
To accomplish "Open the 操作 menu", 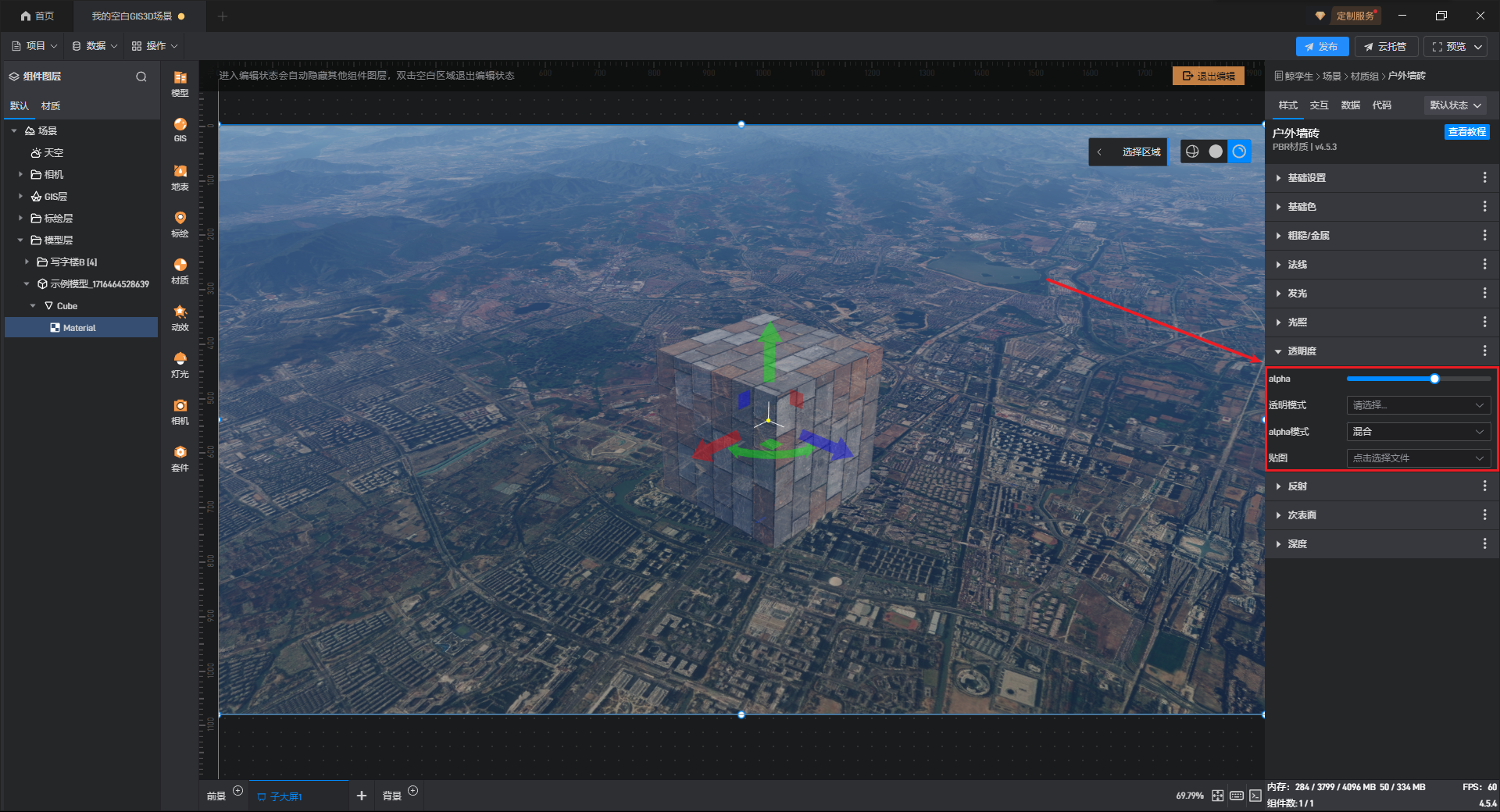I will click(x=155, y=47).
